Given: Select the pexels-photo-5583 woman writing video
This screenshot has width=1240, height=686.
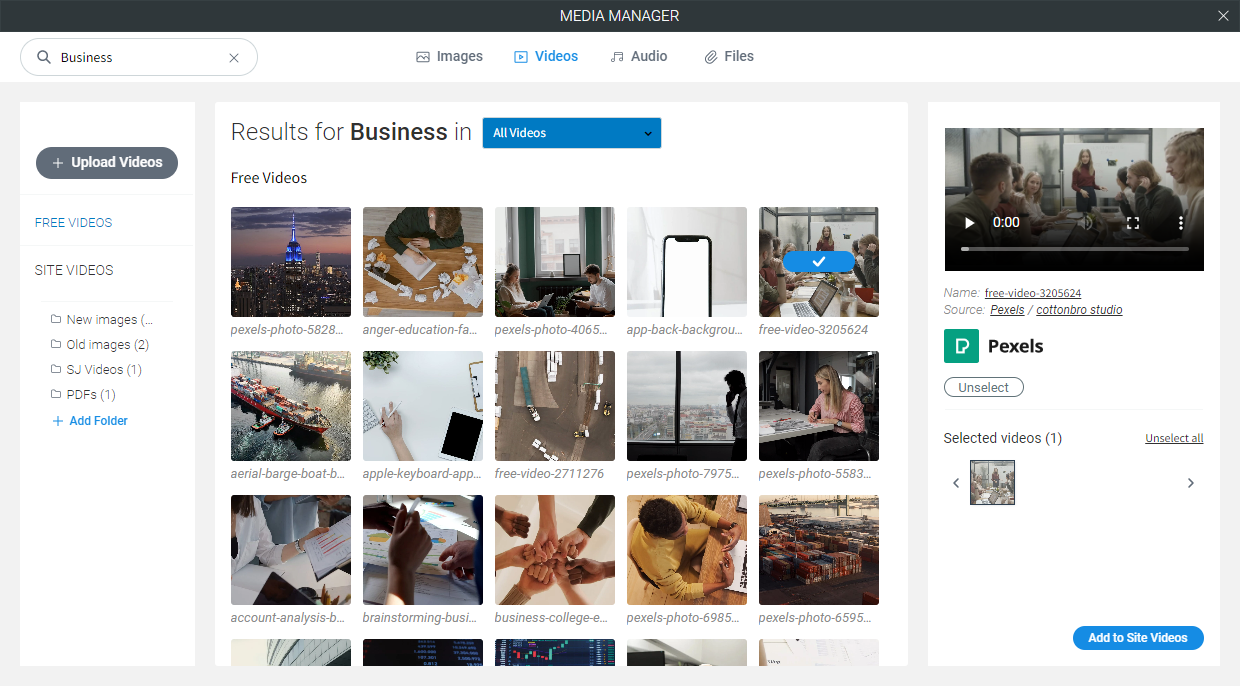Looking at the screenshot, I should click(819, 406).
